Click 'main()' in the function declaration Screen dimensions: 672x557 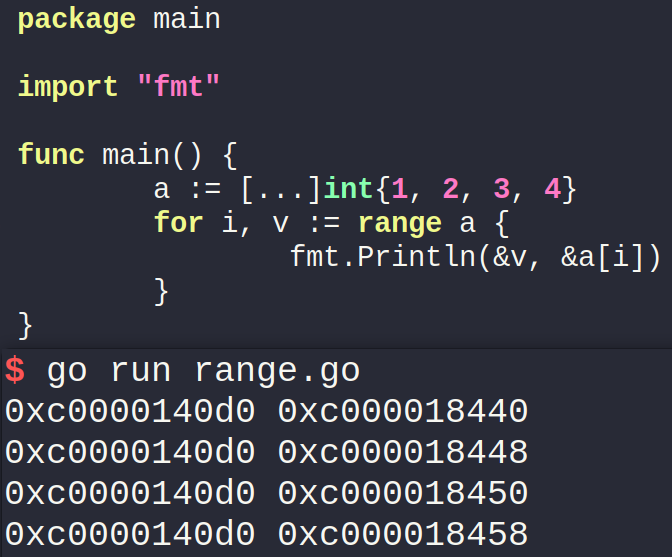pyautogui.click(x=152, y=155)
